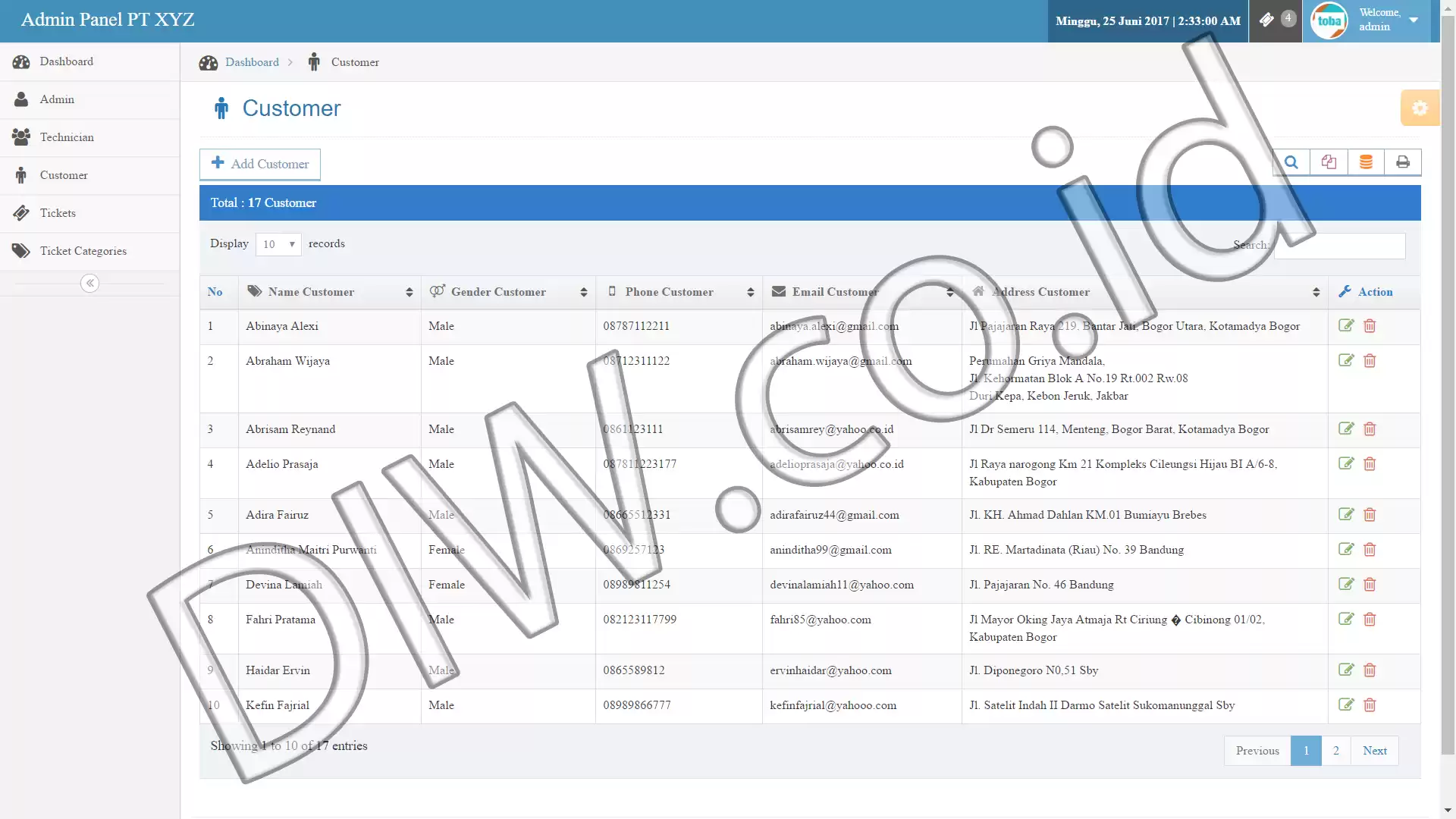
Task: Click the copy toolbar icon
Action: [x=1329, y=162]
